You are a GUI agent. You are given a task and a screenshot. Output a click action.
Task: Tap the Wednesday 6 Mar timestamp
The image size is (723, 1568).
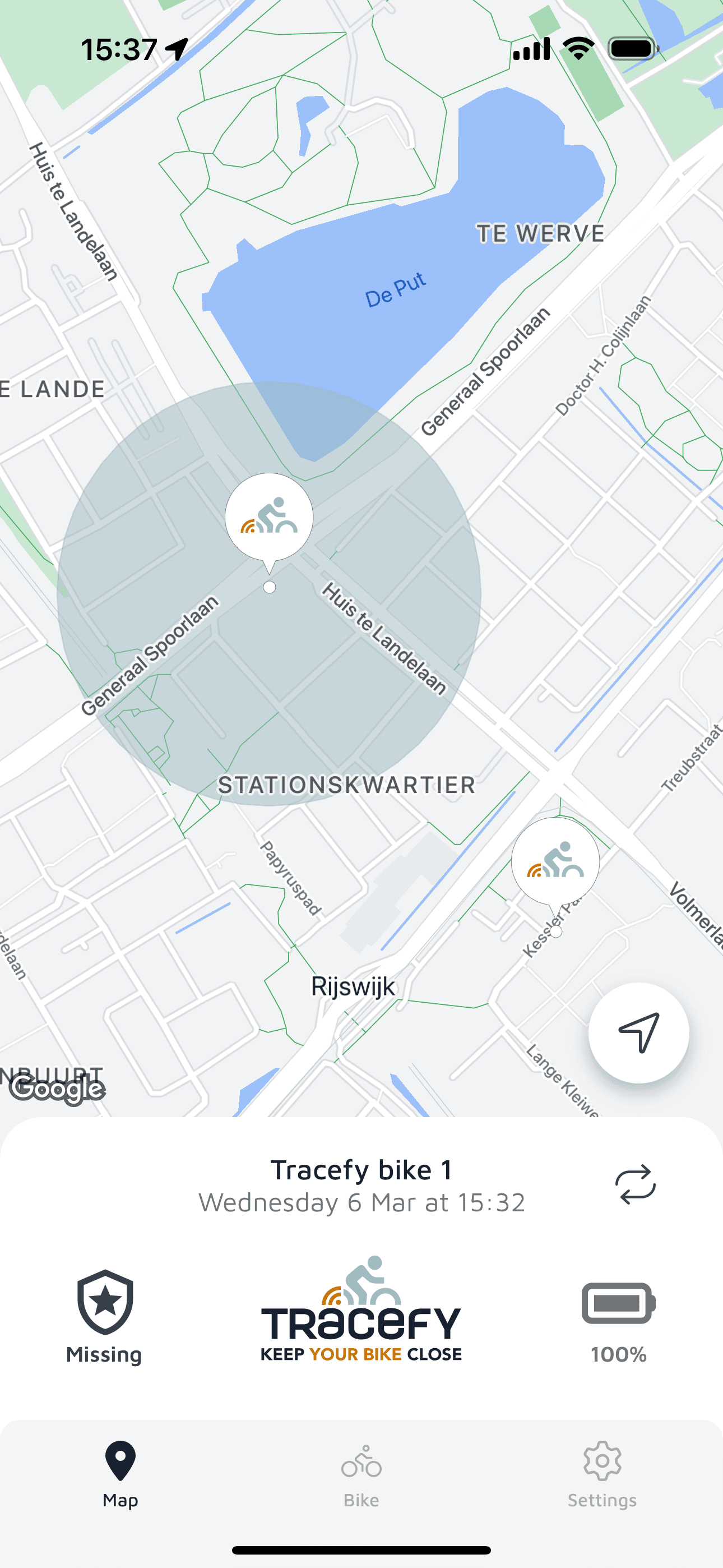tap(361, 1203)
